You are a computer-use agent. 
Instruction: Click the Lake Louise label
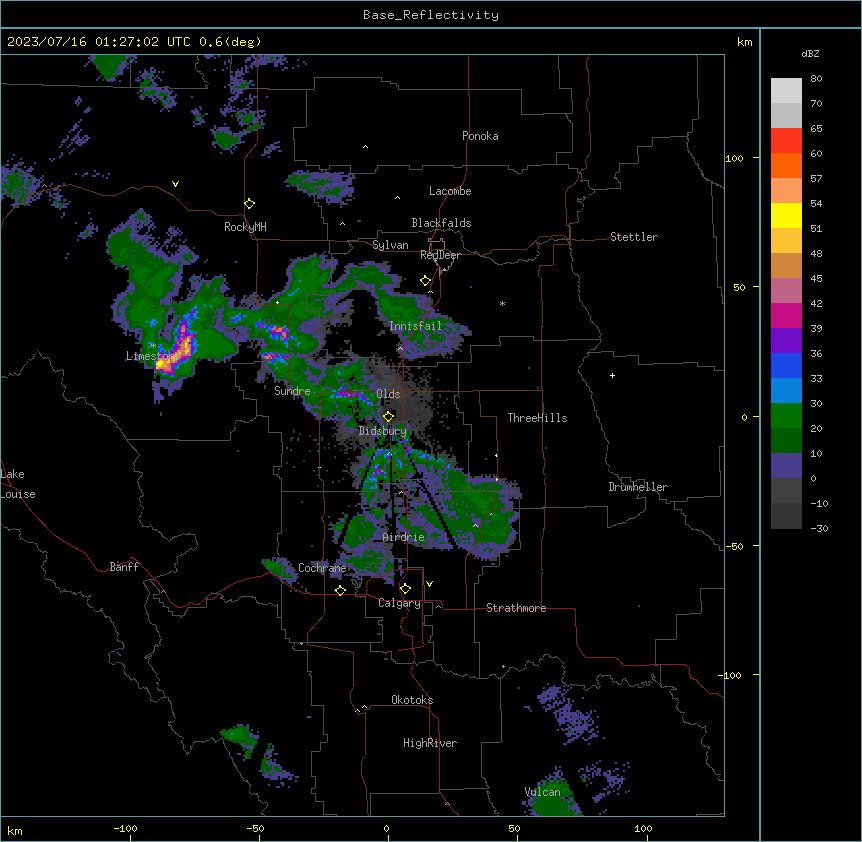coord(18,484)
